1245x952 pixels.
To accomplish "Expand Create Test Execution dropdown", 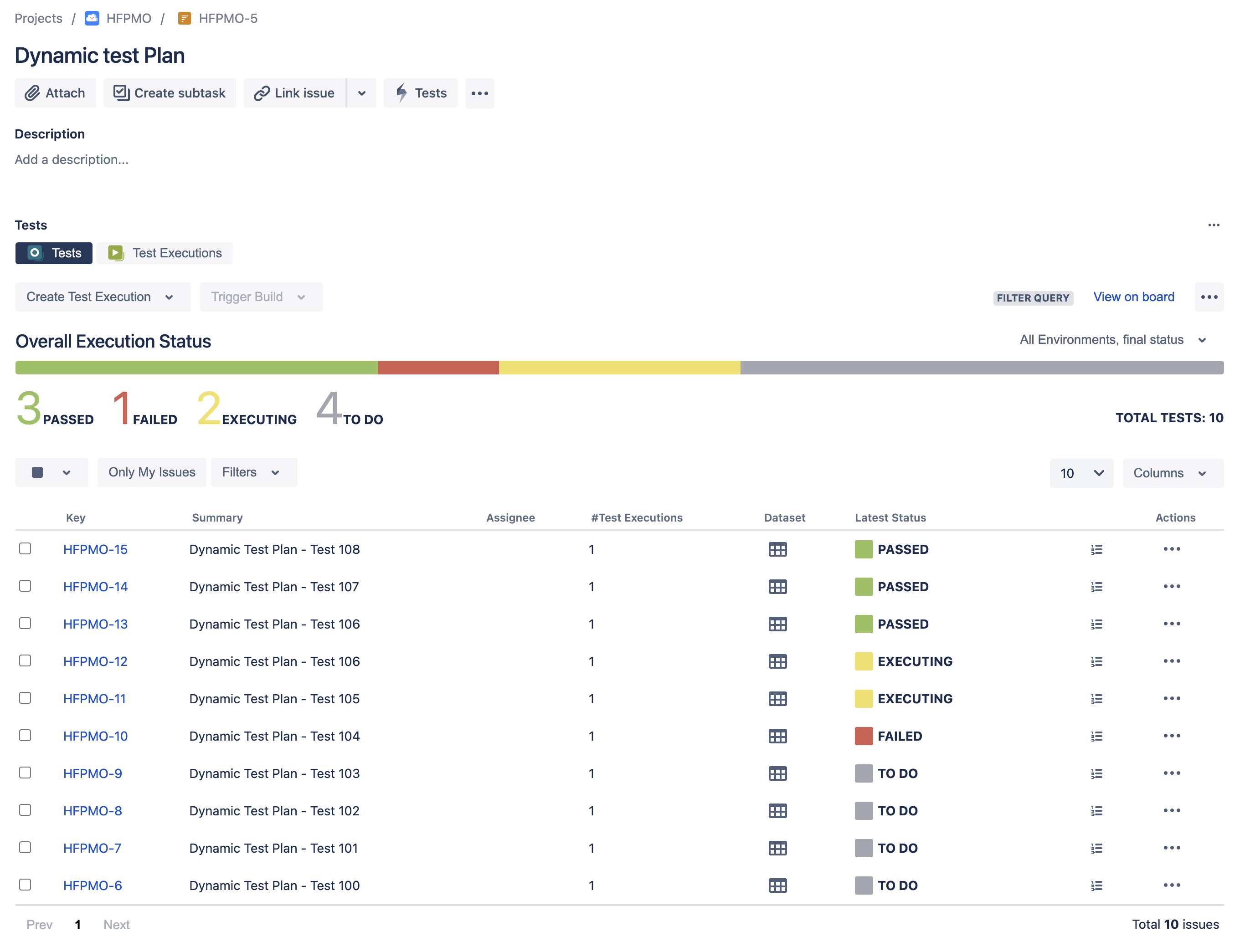I will 103,297.
